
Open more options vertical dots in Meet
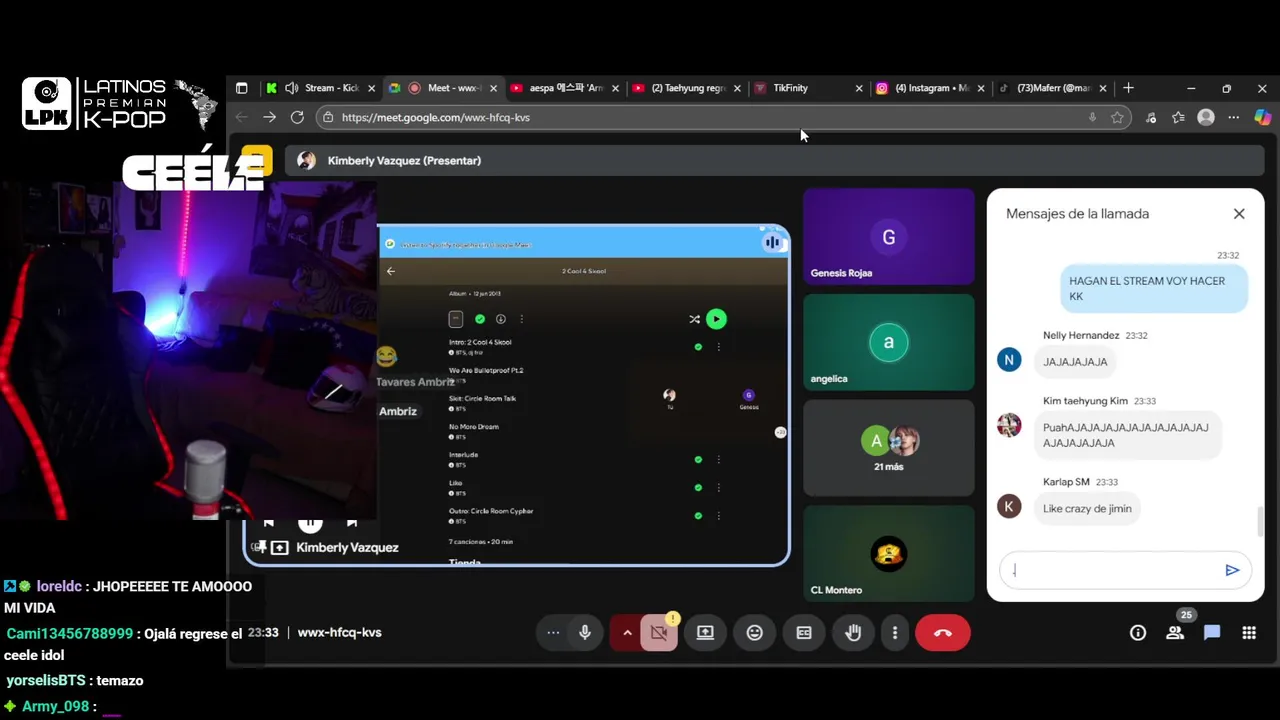895,633
